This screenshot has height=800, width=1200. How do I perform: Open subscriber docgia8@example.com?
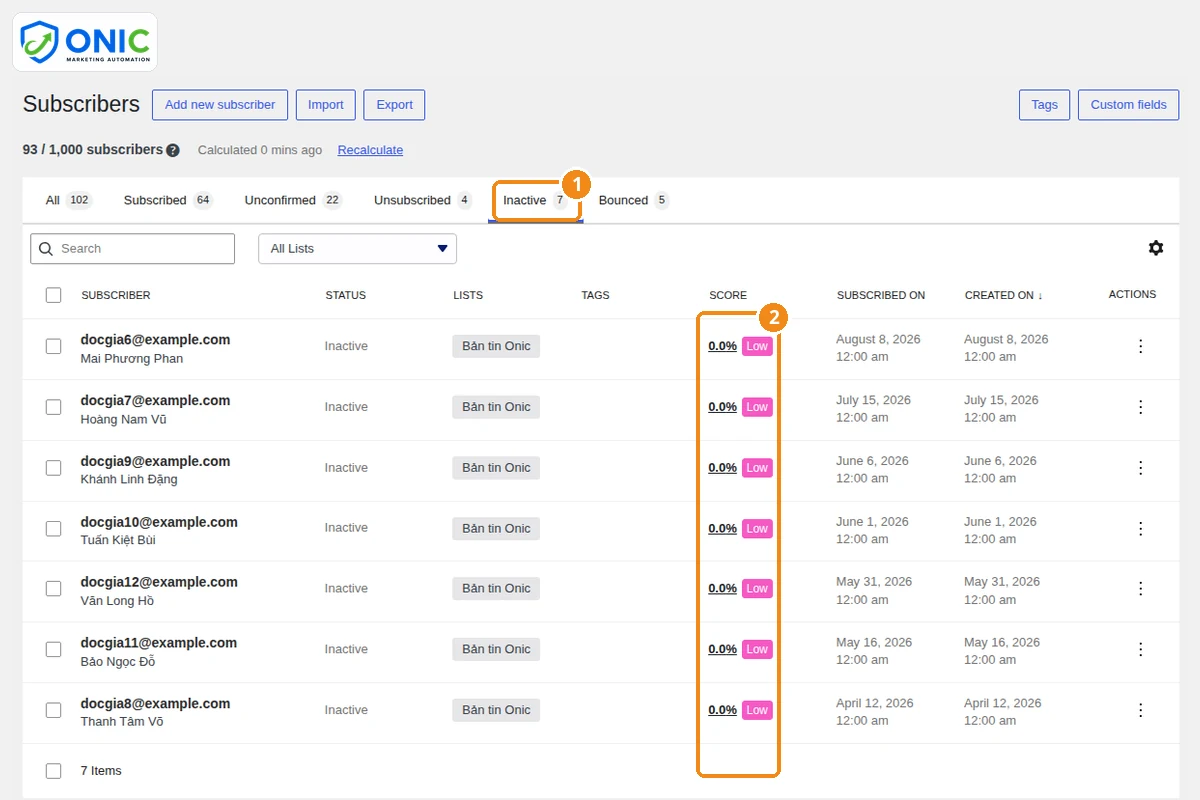tap(155, 704)
